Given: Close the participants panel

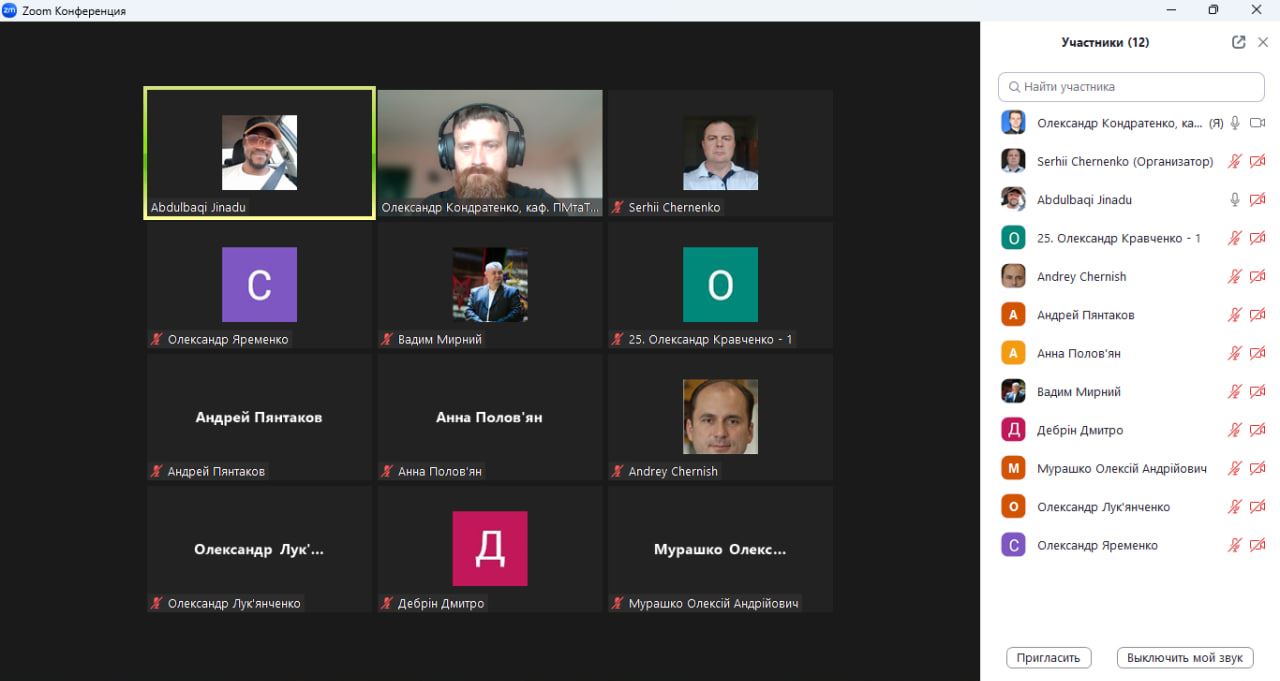Looking at the screenshot, I should (x=1263, y=42).
